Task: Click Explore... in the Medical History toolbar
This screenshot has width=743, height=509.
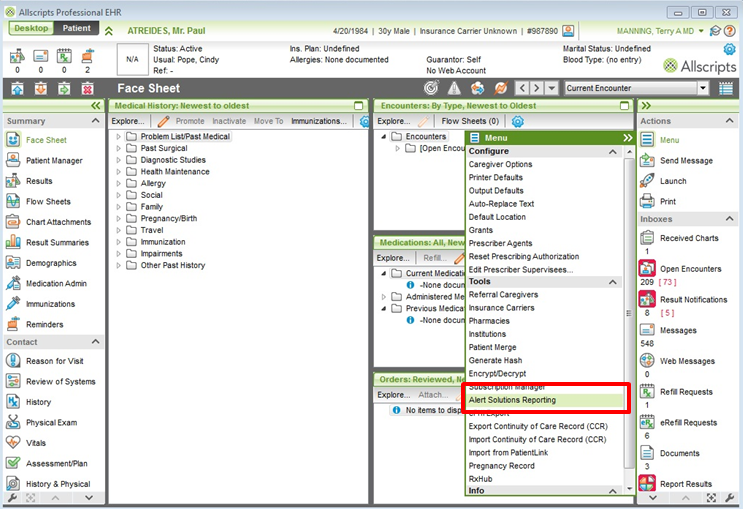Action: click(128, 121)
